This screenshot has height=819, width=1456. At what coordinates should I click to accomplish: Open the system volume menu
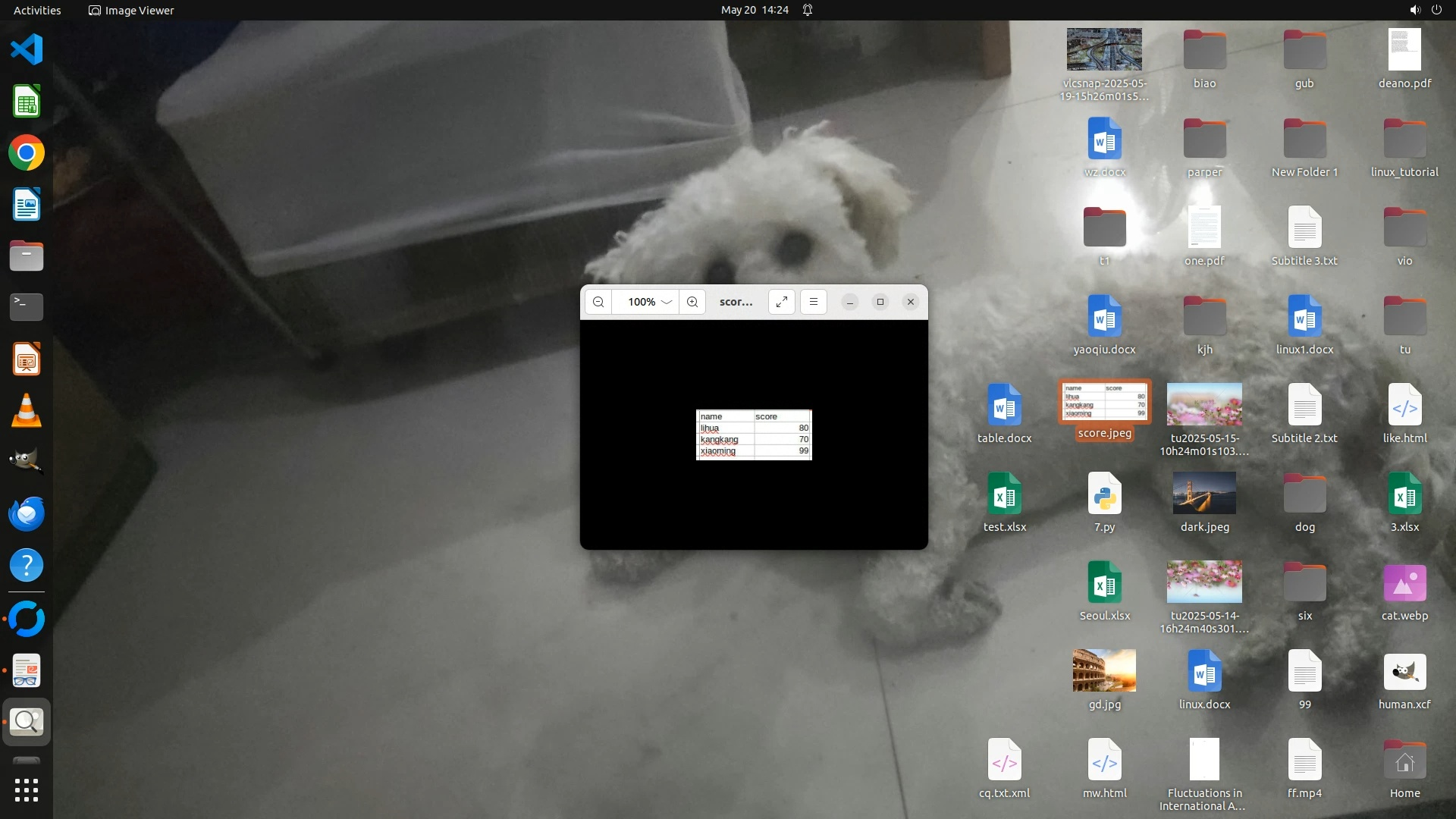click(x=1415, y=10)
